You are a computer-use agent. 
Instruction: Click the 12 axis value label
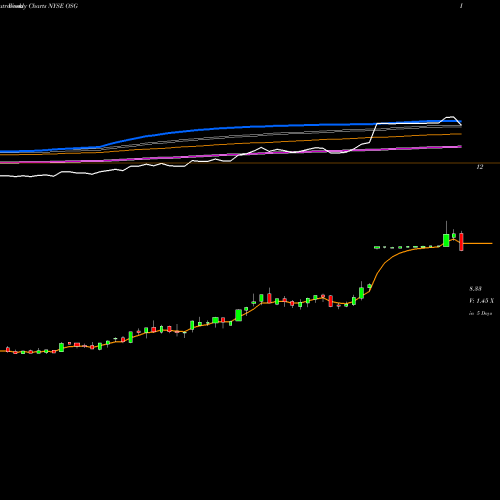[479, 167]
